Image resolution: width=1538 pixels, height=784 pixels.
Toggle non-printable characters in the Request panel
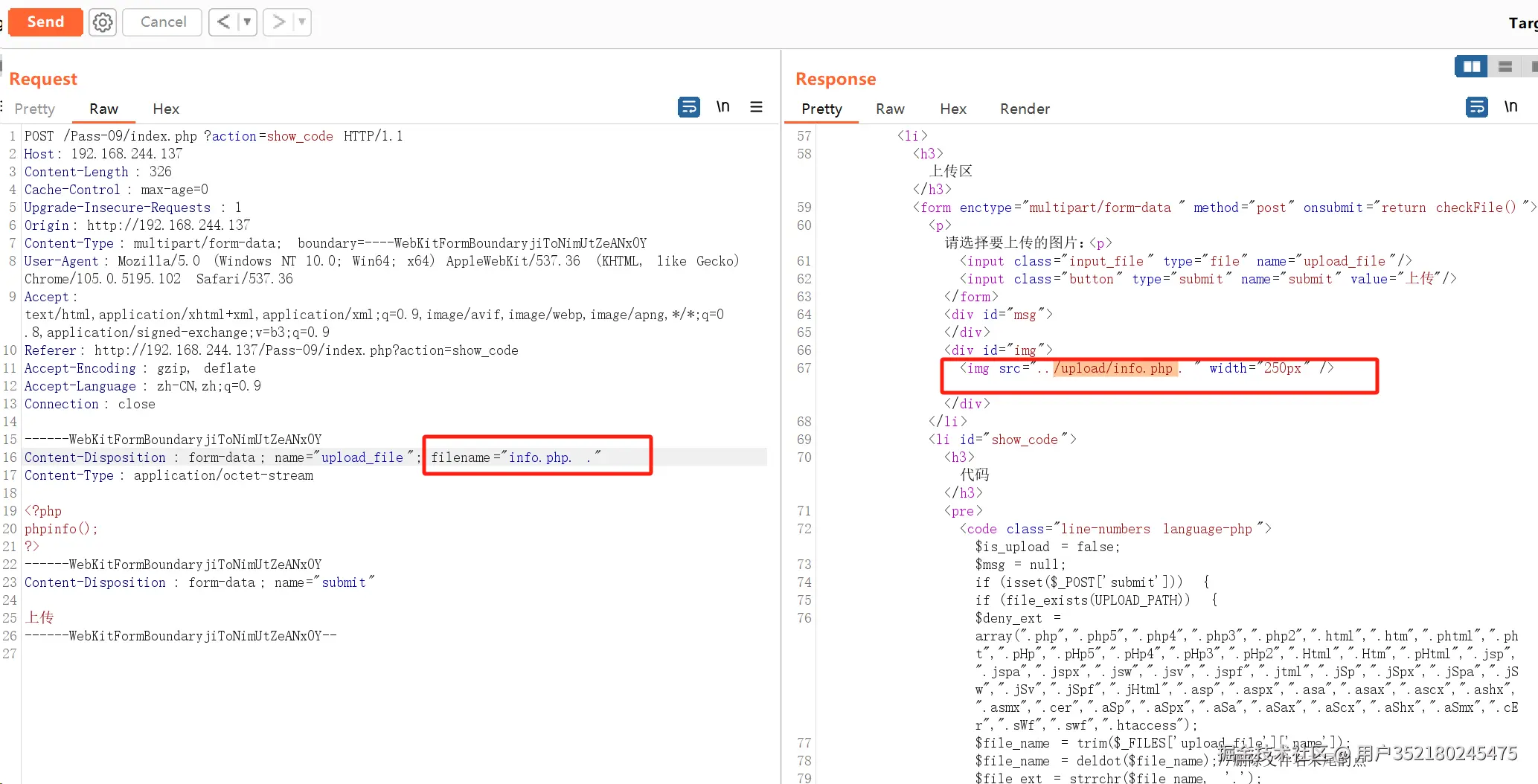tap(722, 107)
